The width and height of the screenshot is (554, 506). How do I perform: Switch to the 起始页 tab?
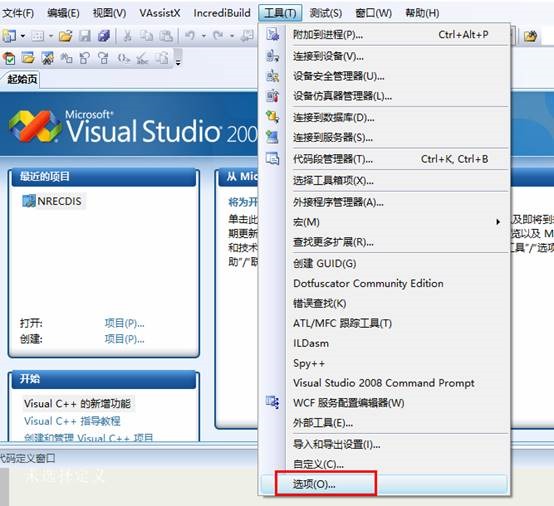point(22,79)
